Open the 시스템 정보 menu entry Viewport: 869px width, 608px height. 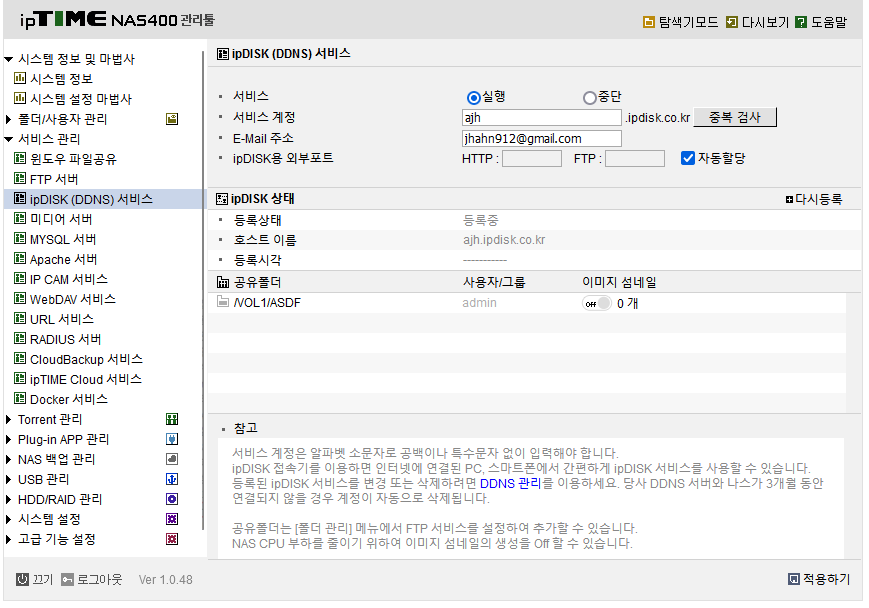tap(61, 79)
